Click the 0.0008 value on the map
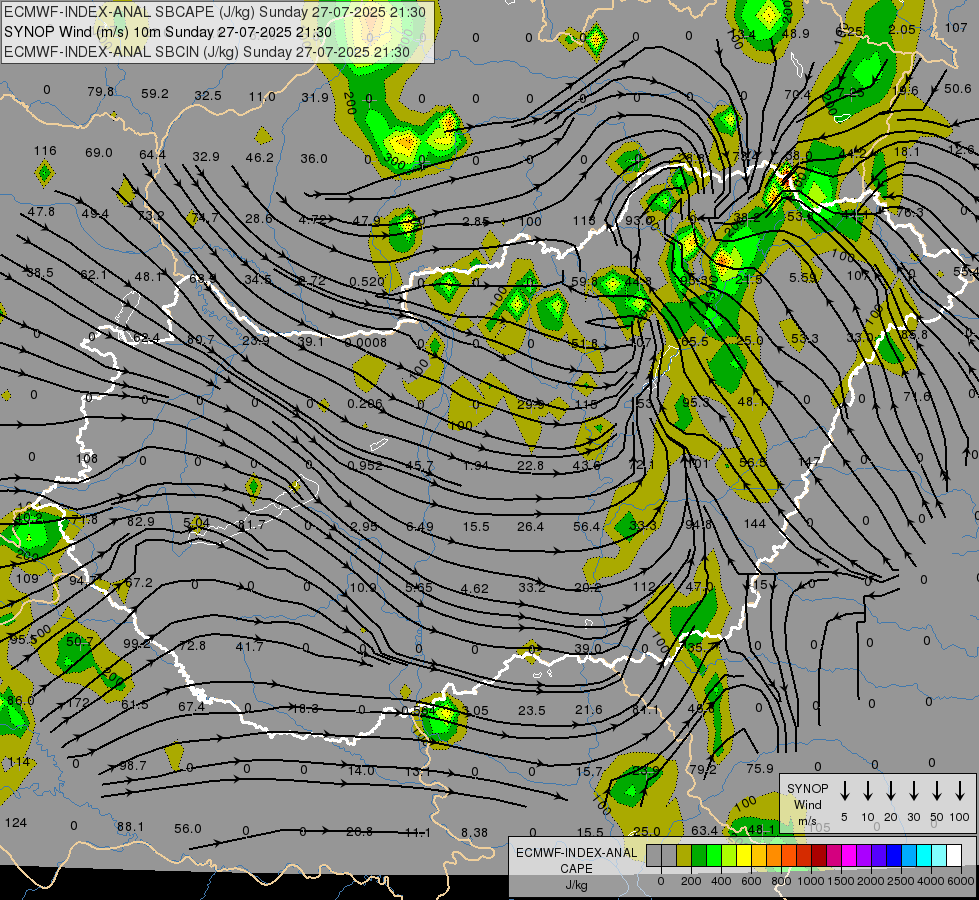The height and width of the screenshot is (900, 979). (x=366, y=342)
